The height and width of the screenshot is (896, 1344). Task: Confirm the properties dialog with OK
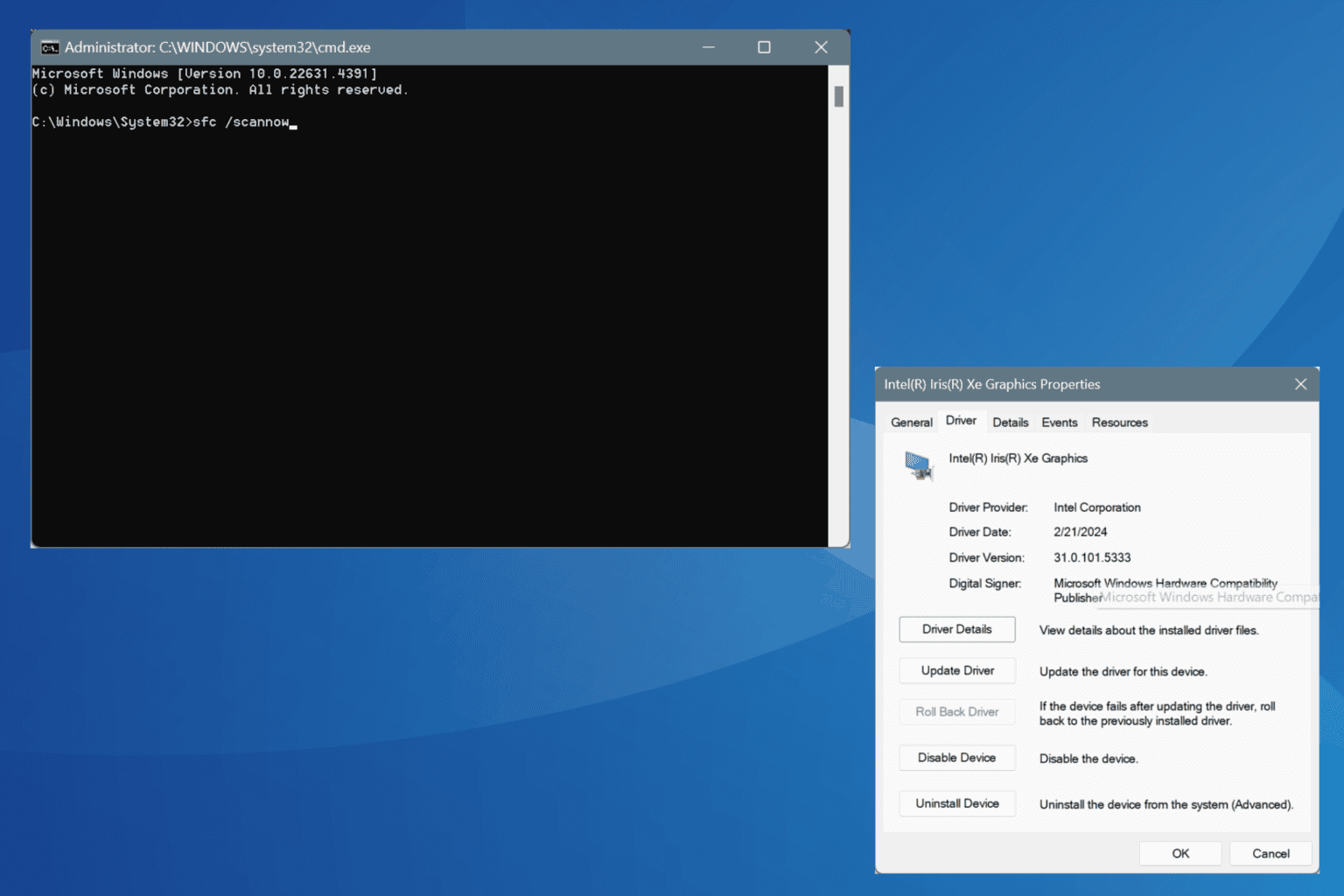[x=1180, y=853]
